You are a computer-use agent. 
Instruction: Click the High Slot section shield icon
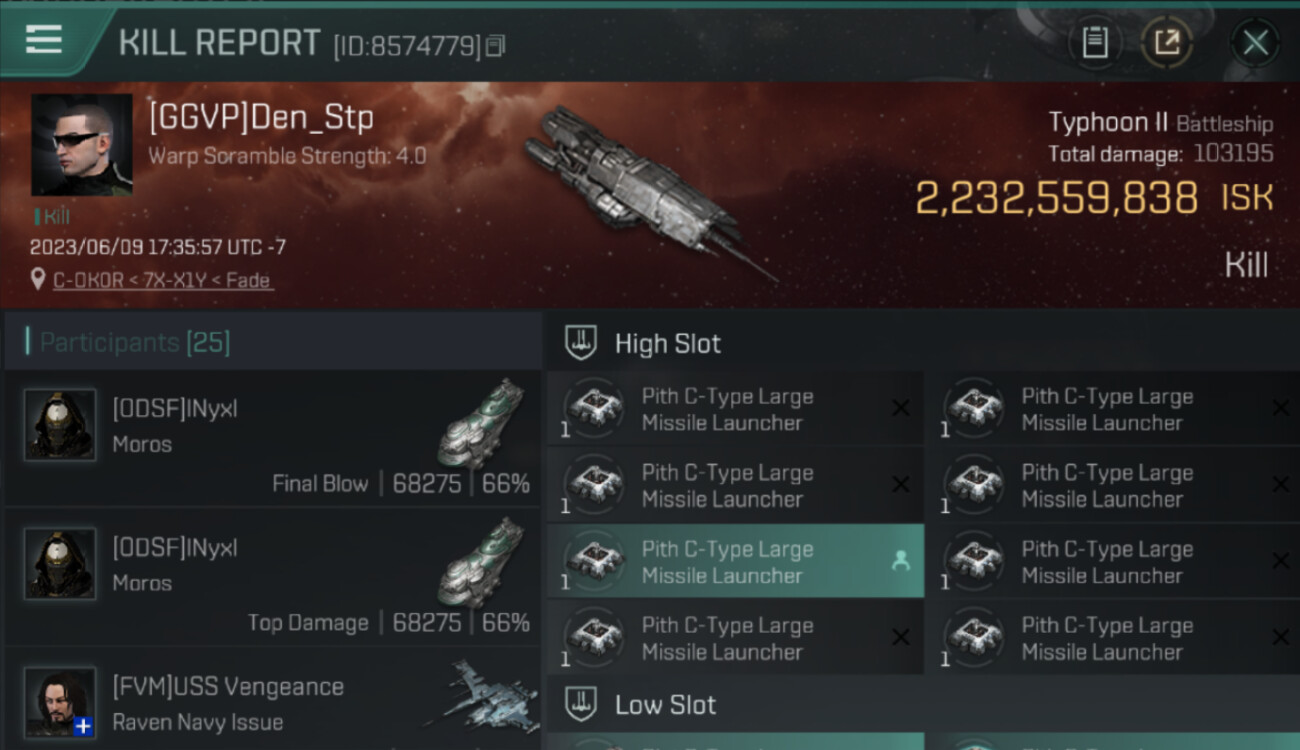pyautogui.click(x=581, y=343)
